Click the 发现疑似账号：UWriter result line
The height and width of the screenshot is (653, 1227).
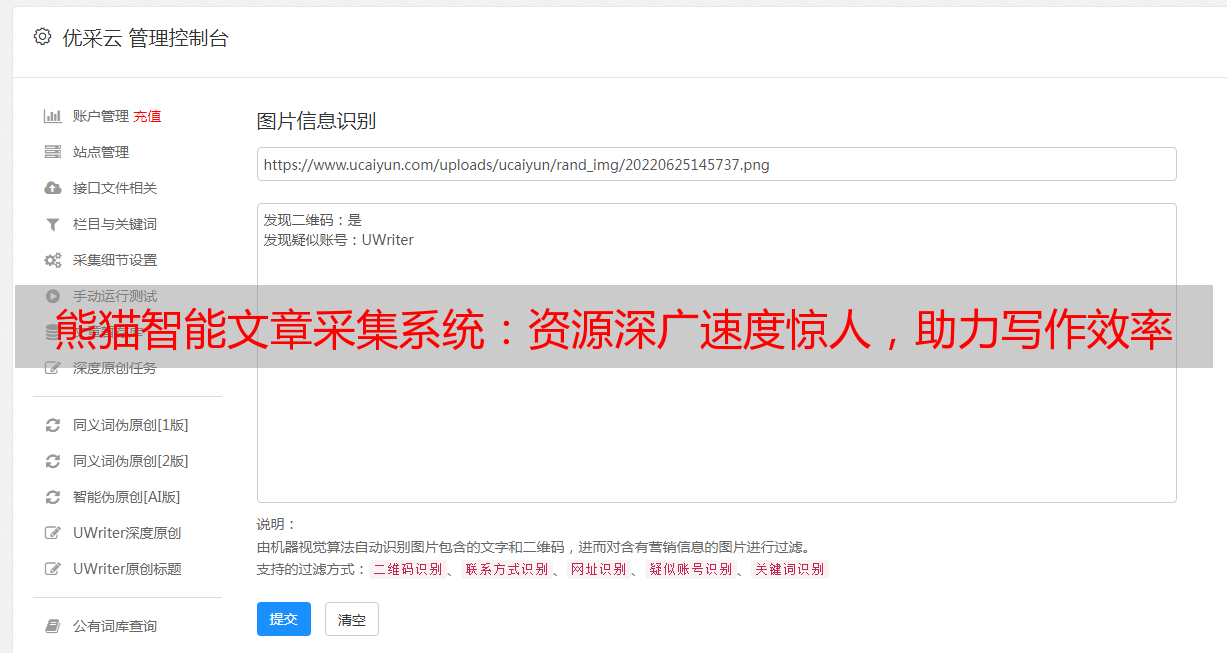point(338,240)
